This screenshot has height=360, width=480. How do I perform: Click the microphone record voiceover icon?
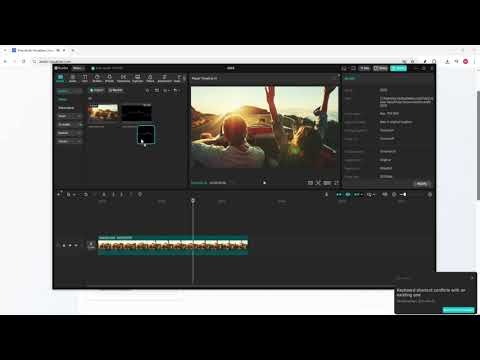(326, 194)
